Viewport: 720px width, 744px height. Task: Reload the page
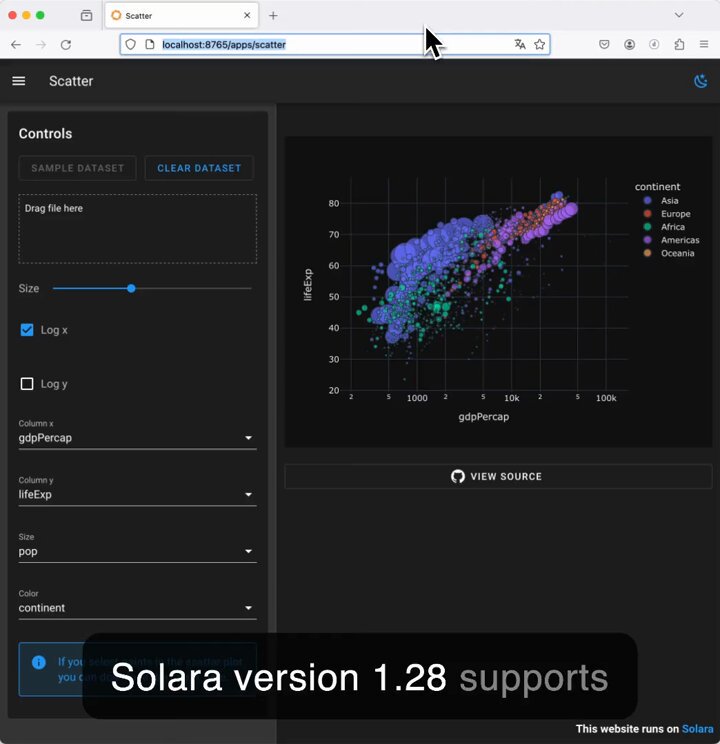pos(66,45)
